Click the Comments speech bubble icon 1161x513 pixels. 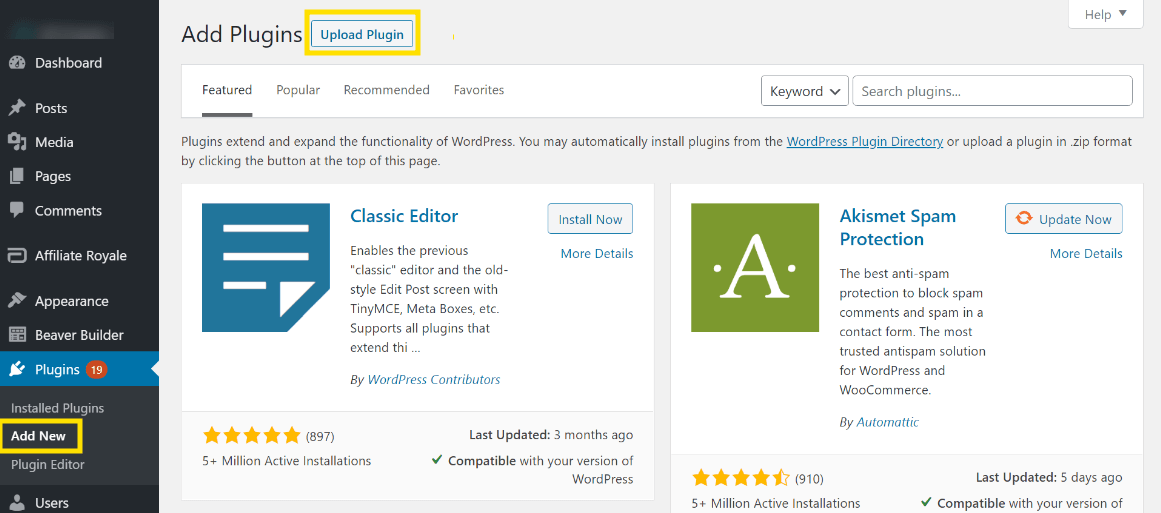pos(17,210)
